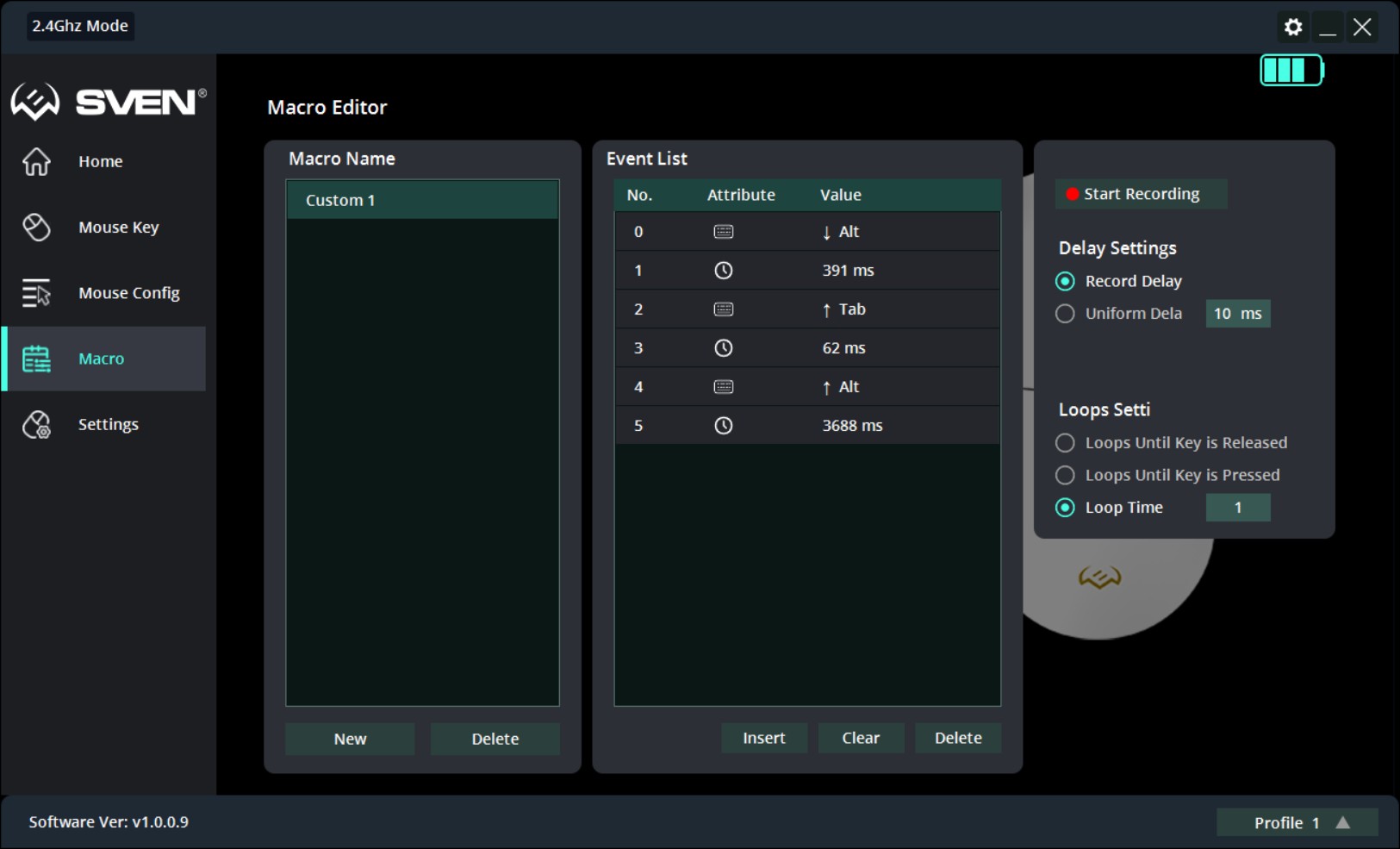Open Mouse Config icon in sidebar

coord(36,293)
